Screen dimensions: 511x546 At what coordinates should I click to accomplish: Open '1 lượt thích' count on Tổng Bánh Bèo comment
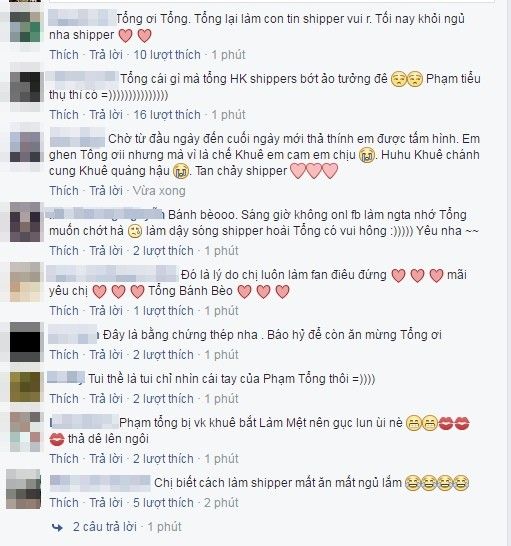point(163,311)
